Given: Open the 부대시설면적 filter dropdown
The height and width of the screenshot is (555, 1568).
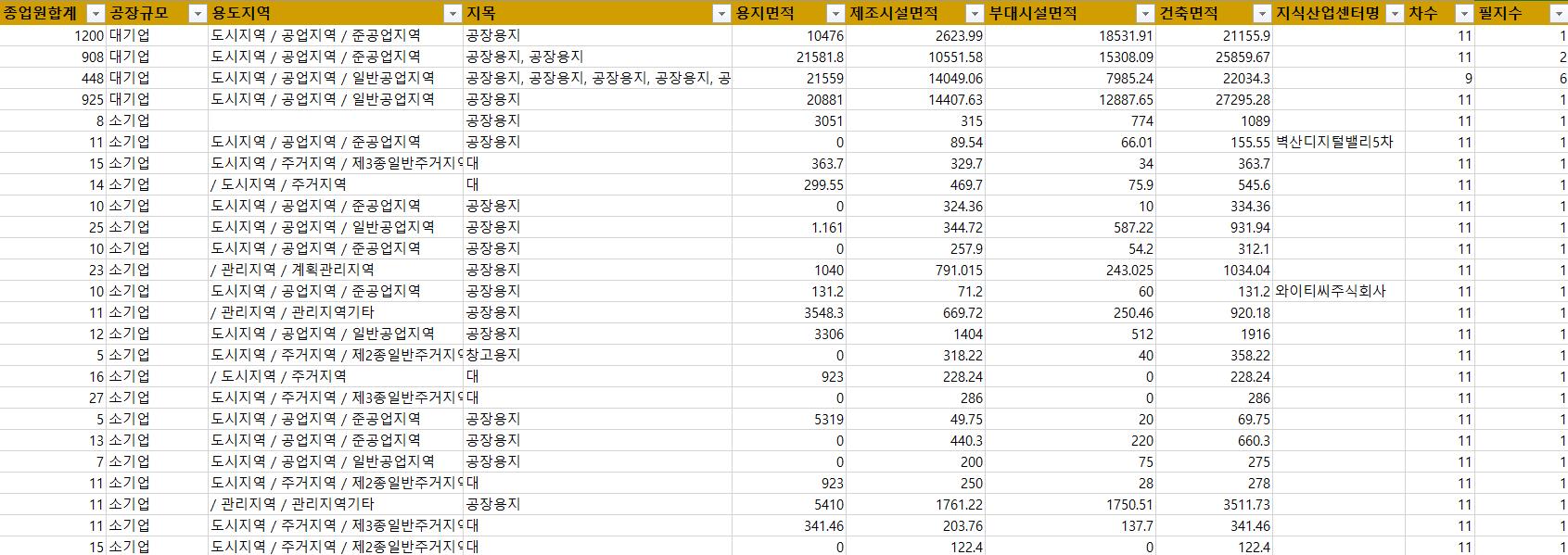Looking at the screenshot, I should point(1145,14).
